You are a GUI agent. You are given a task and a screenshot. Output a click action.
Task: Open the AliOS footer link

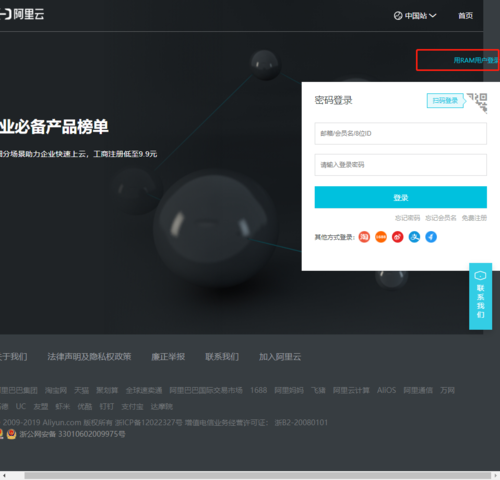click(387, 390)
